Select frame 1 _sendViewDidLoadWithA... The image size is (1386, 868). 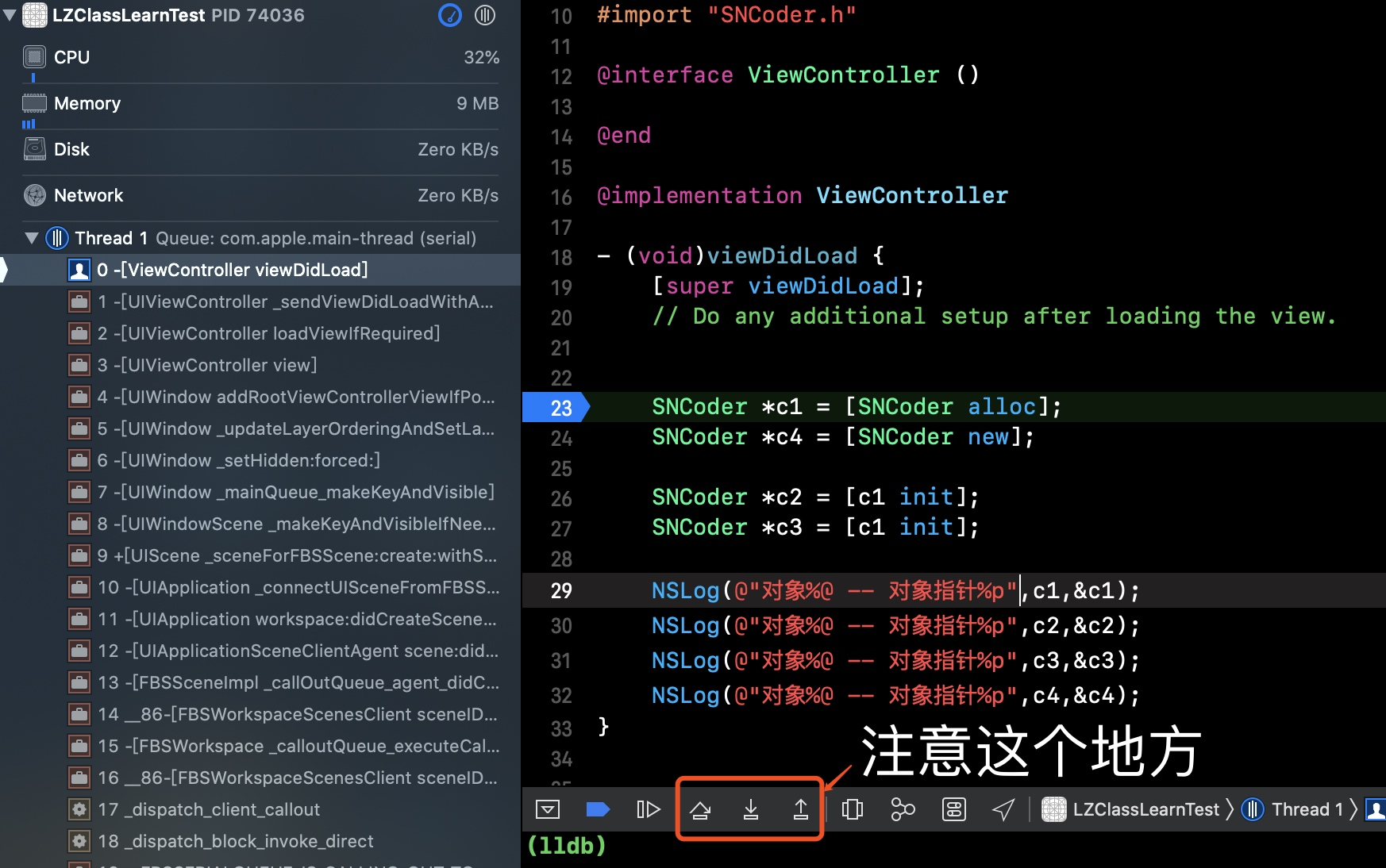pyautogui.click(x=260, y=301)
